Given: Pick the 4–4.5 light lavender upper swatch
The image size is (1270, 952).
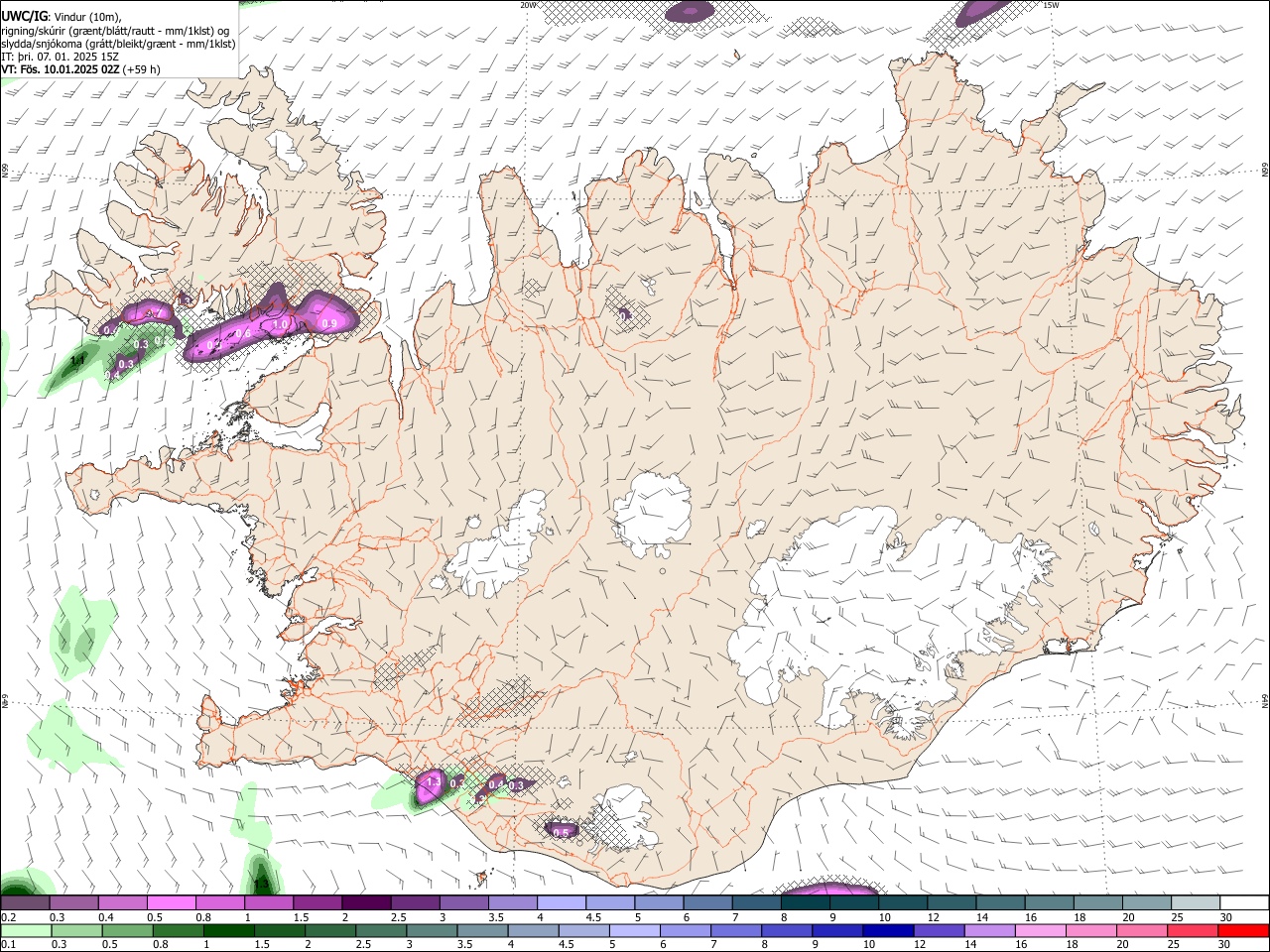Looking at the screenshot, I should coord(562,903).
